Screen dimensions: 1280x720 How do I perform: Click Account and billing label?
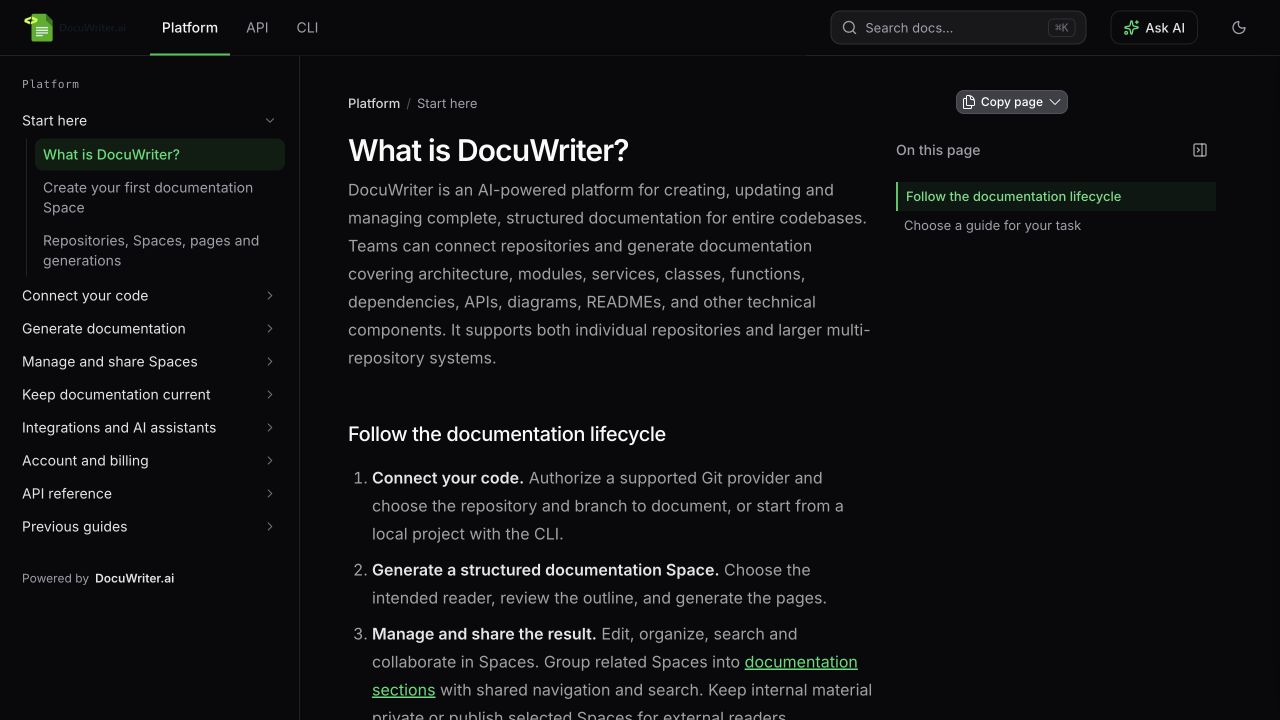pyautogui.click(x=85, y=461)
